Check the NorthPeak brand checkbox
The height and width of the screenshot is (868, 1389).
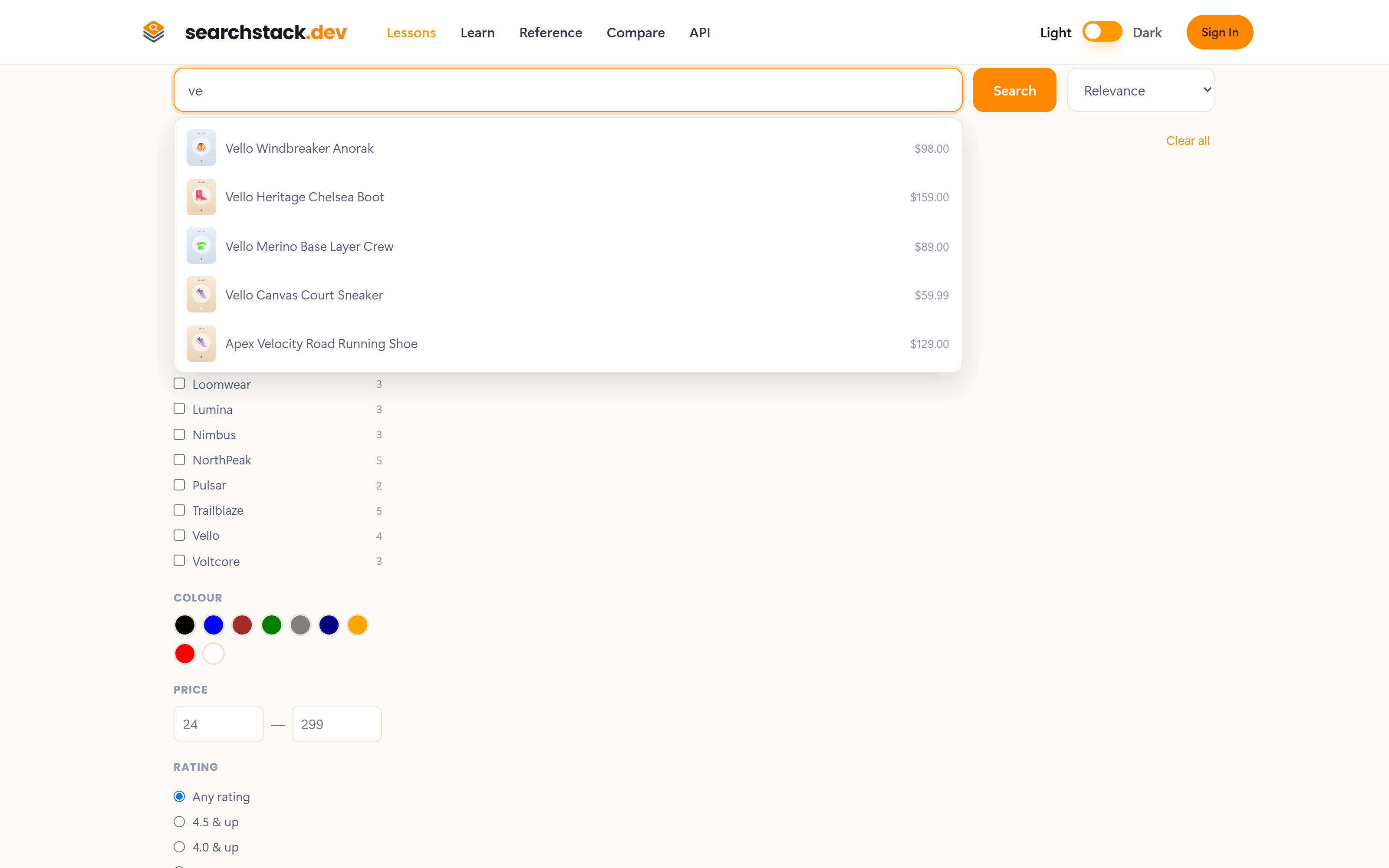pos(179,459)
